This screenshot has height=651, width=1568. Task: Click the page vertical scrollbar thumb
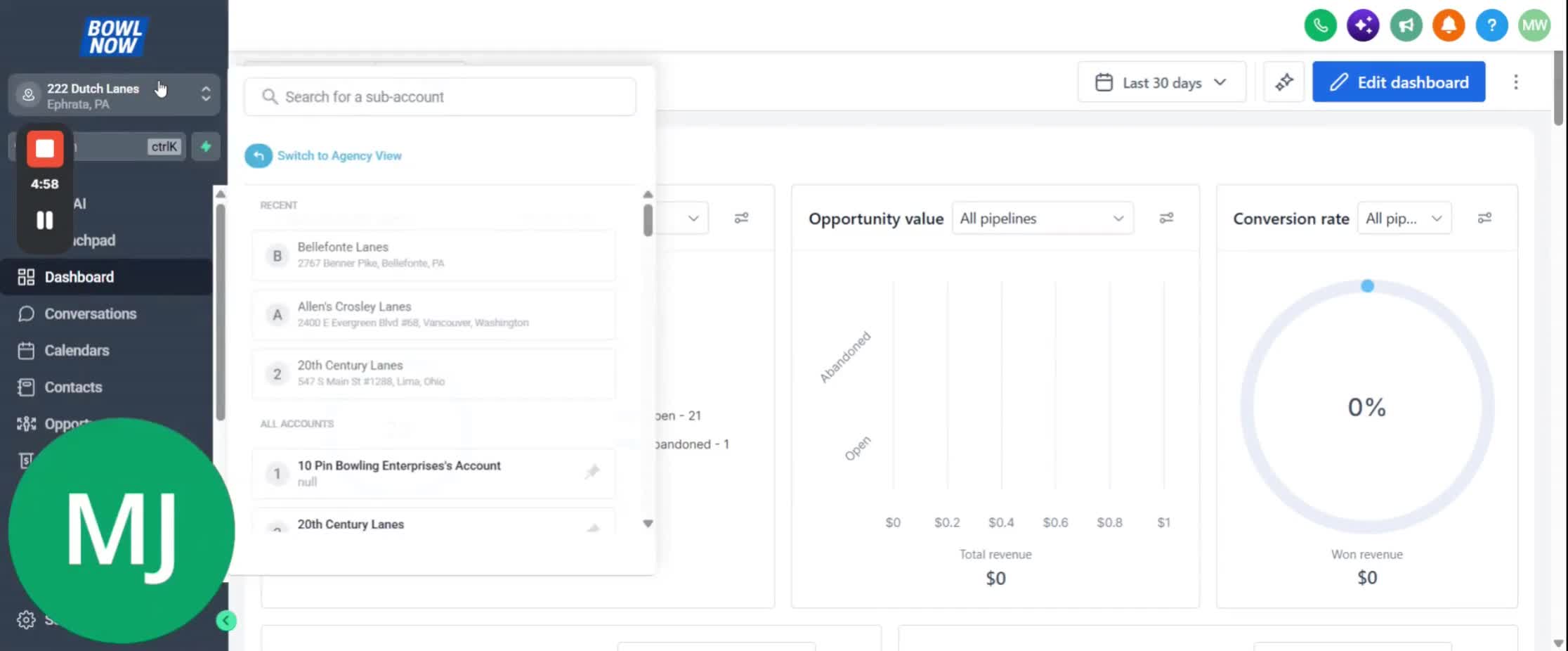click(1558, 88)
